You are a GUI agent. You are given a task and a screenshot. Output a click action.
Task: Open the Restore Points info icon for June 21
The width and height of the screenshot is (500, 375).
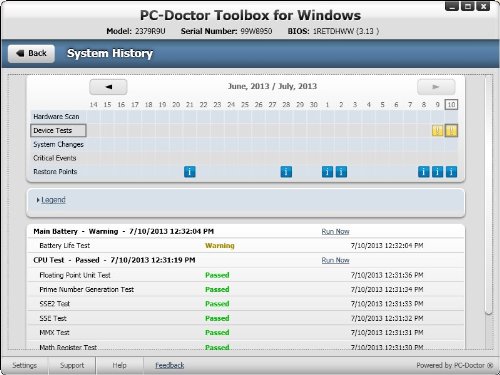(190, 172)
